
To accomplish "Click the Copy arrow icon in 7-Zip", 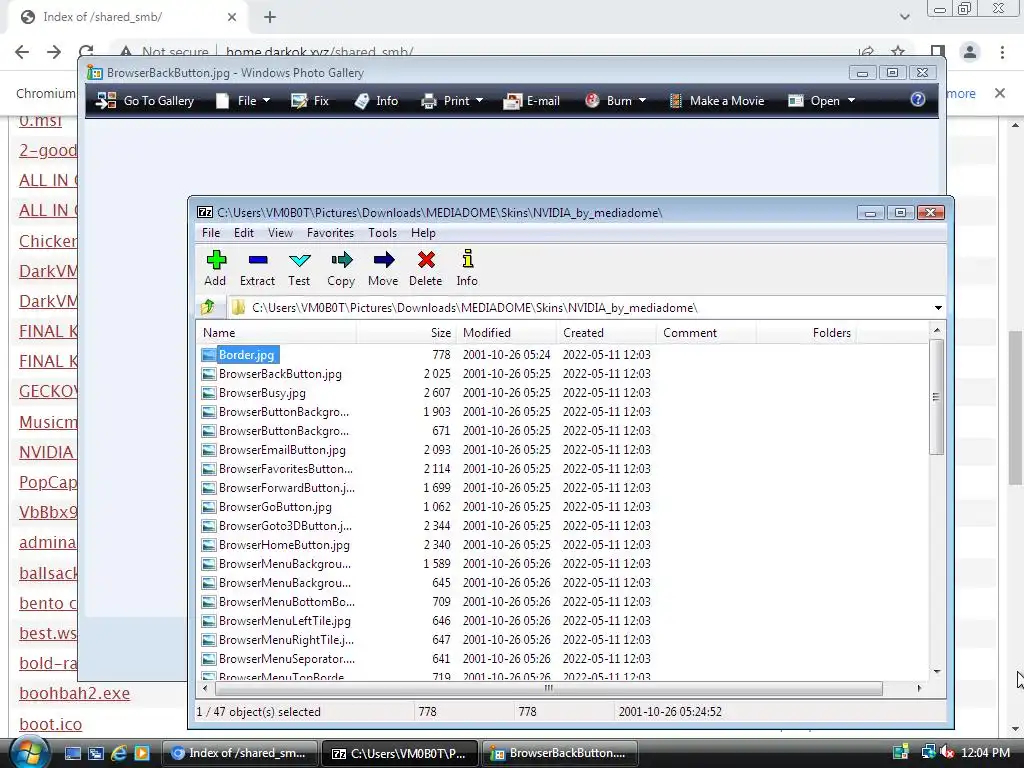I will [x=341, y=268].
